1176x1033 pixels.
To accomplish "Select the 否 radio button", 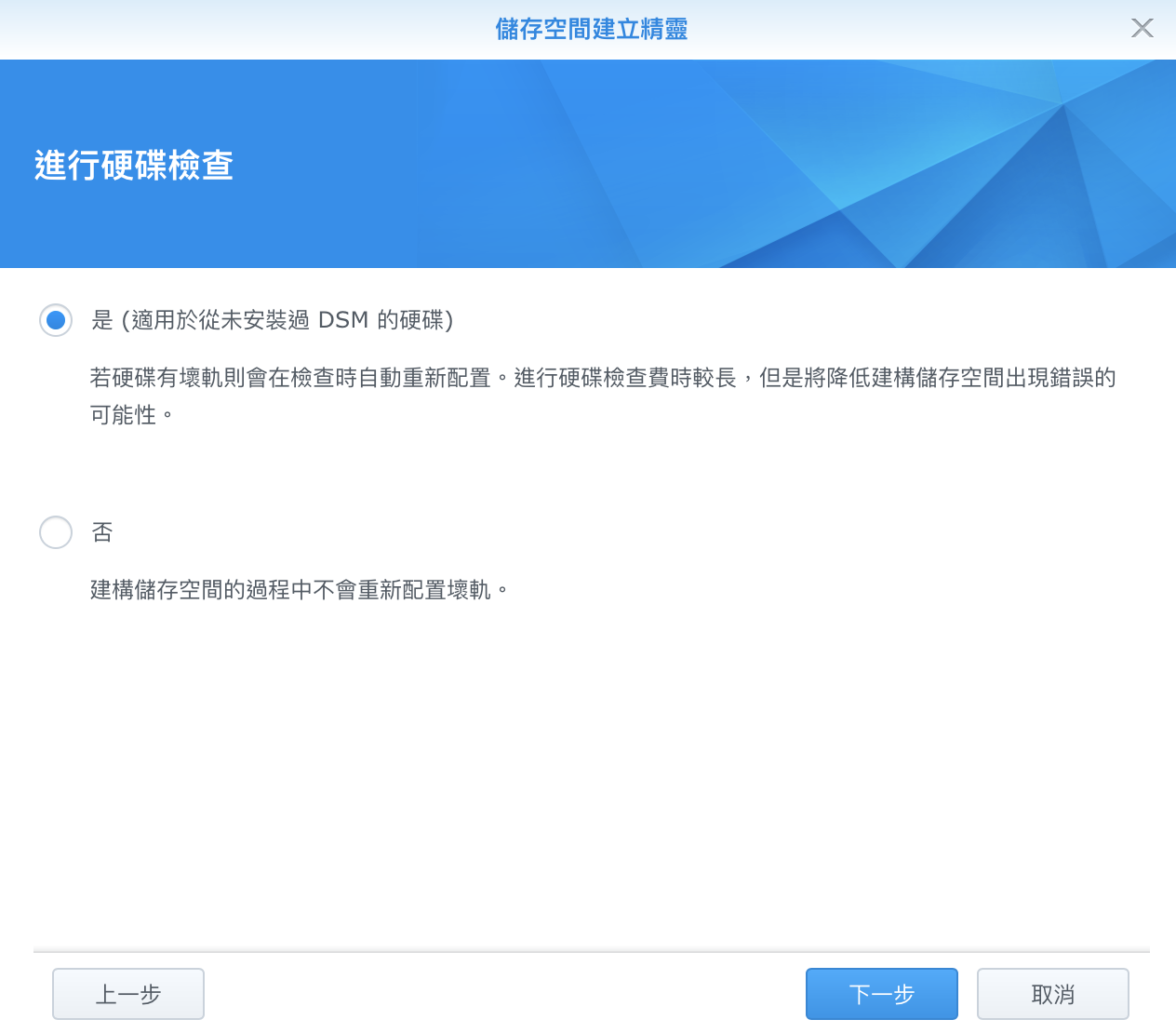I will pos(56,532).
